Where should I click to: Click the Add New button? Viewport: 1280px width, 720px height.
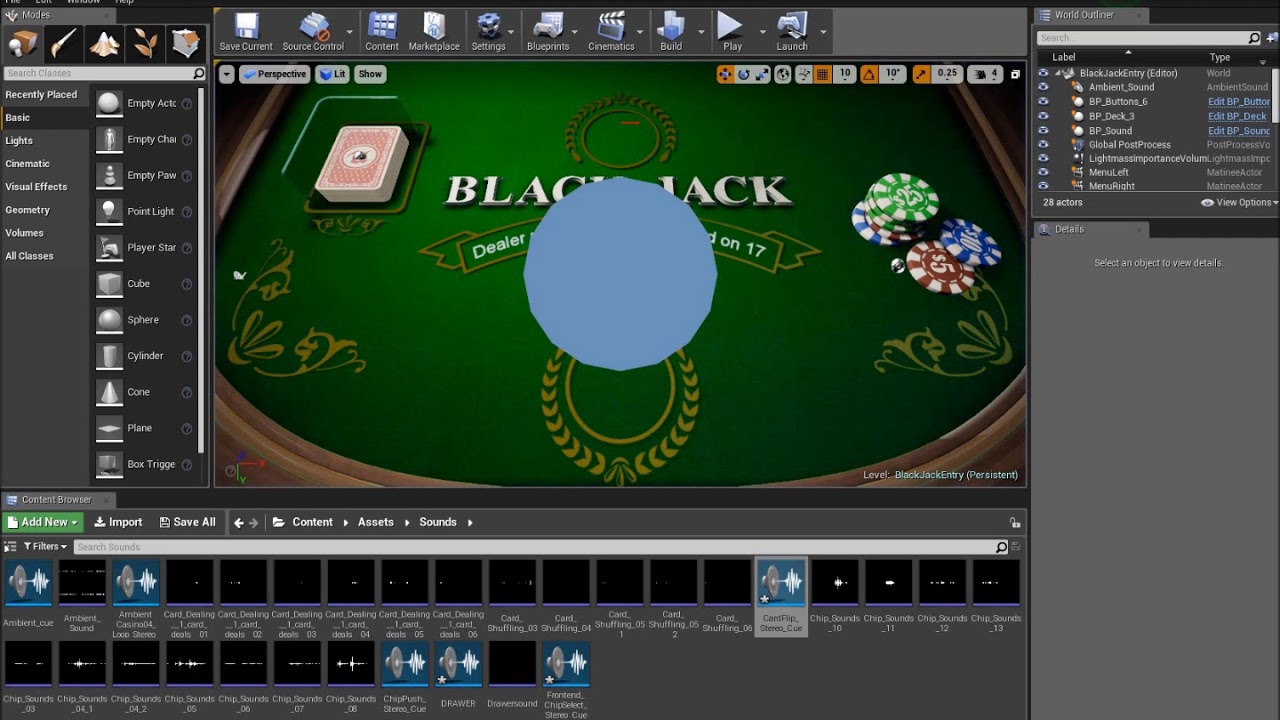coord(43,522)
